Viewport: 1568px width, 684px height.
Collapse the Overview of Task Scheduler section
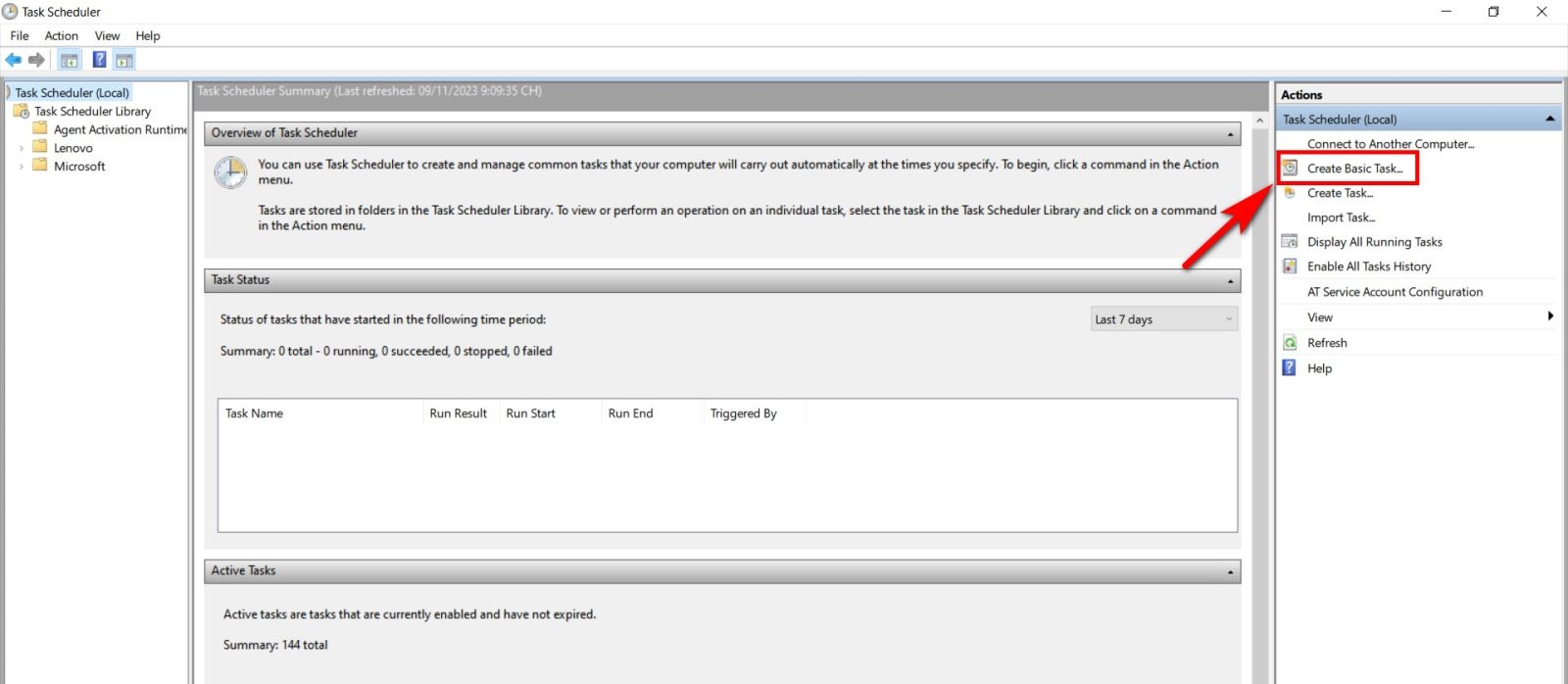coord(1231,133)
